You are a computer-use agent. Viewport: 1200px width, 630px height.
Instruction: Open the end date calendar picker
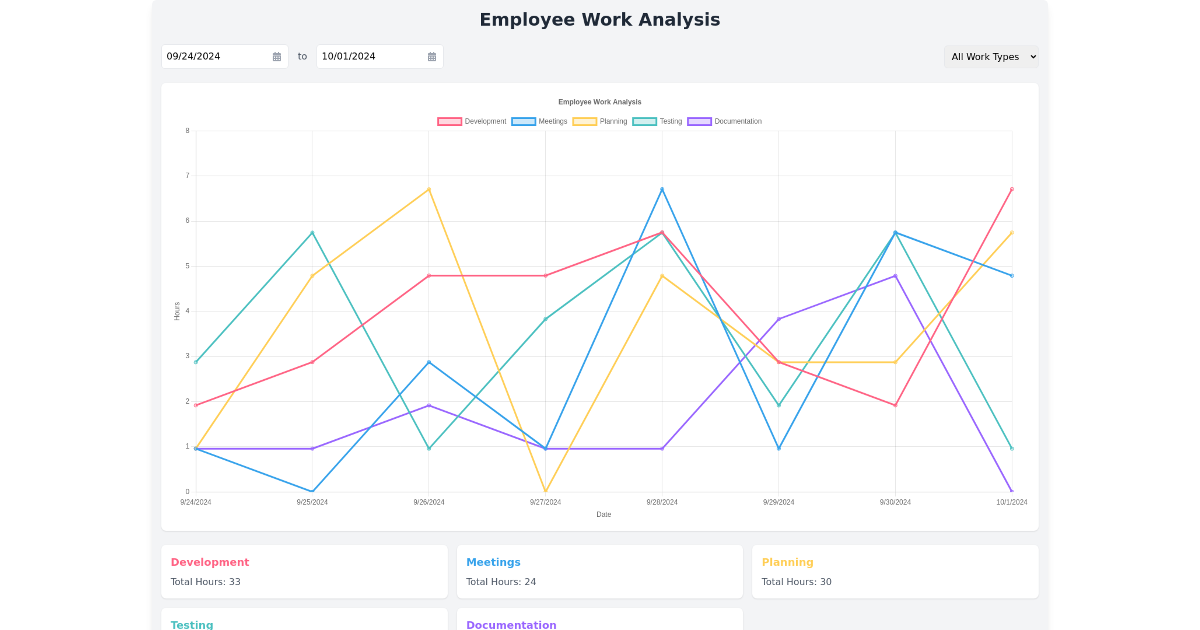431,56
